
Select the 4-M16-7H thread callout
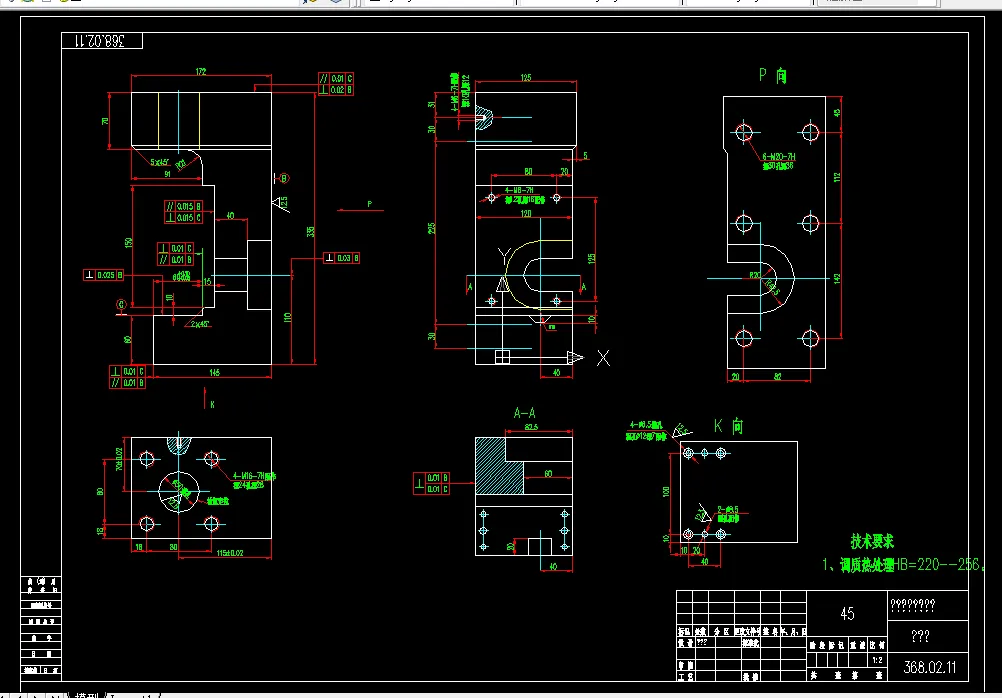click(x=254, y=476)
